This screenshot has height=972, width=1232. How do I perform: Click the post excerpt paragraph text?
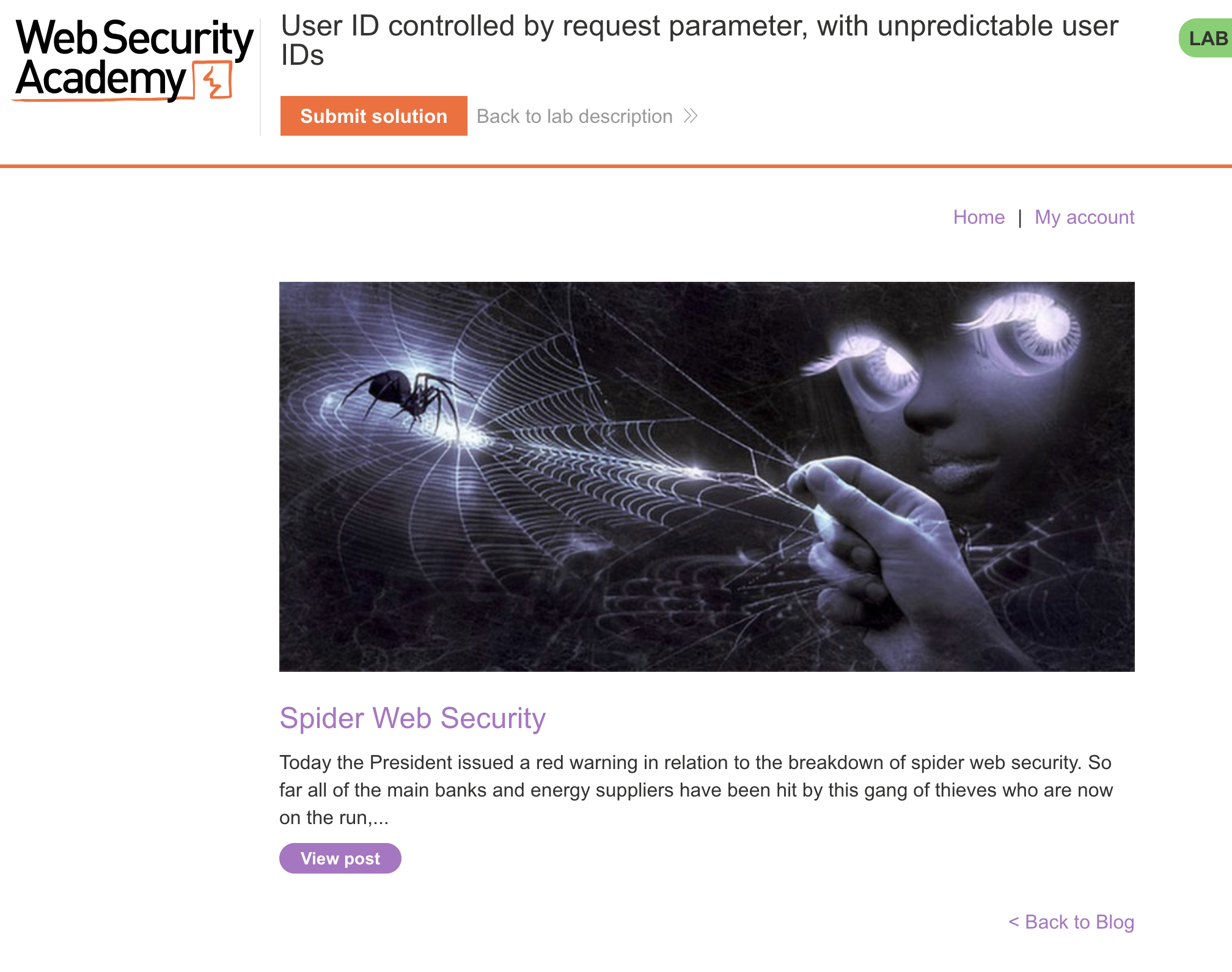coord(695,790)
